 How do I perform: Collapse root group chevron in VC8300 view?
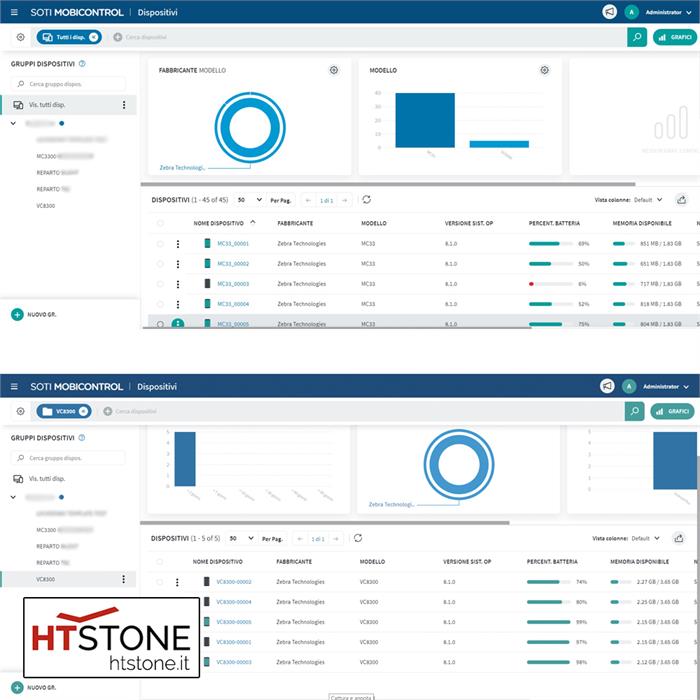13,497
